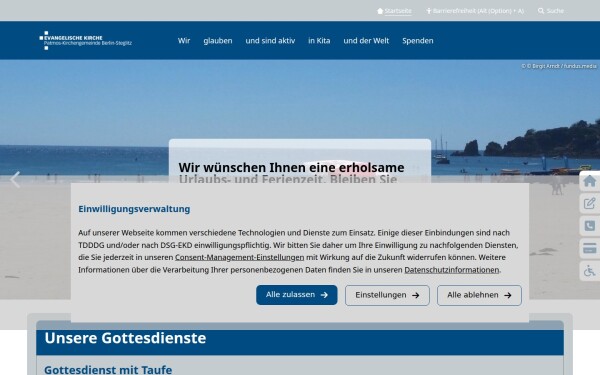The height and width of the screenshot is (375, 600).
Task: Open the 'und der Welt' menu item
Action: click(x=366, y=41)
